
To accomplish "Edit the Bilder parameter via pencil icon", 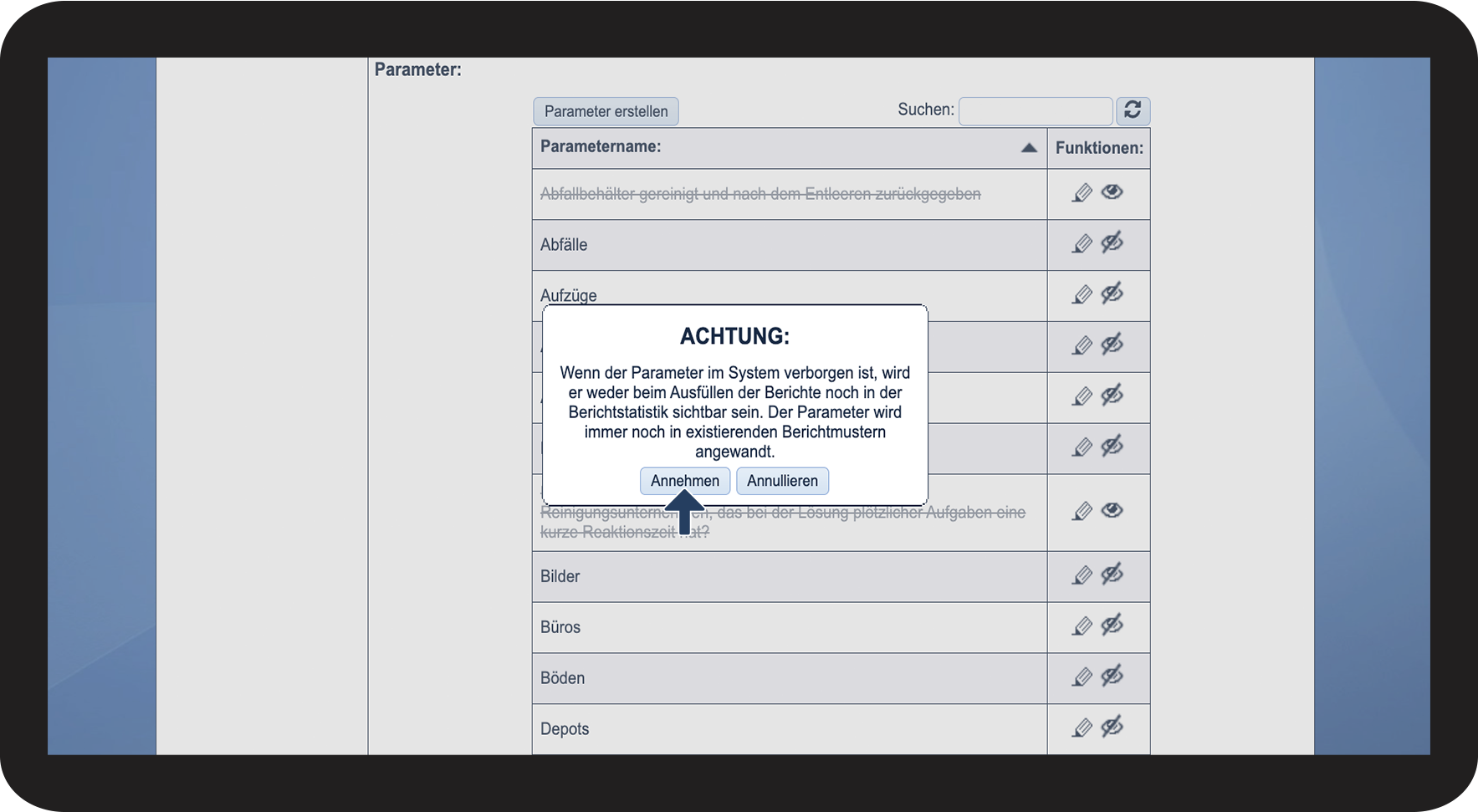I will coord(1082,575).
